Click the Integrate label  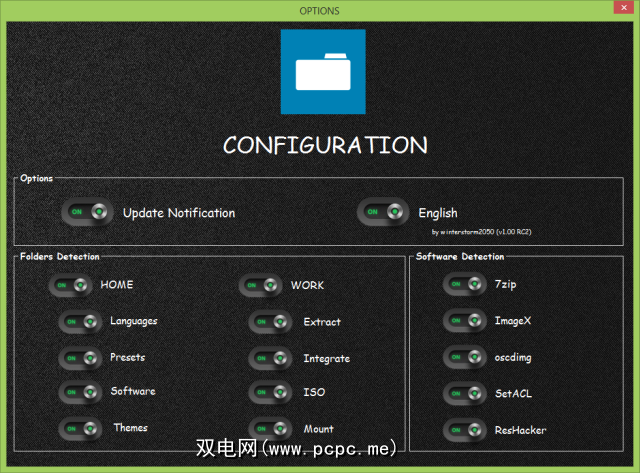tap(327, 359)
